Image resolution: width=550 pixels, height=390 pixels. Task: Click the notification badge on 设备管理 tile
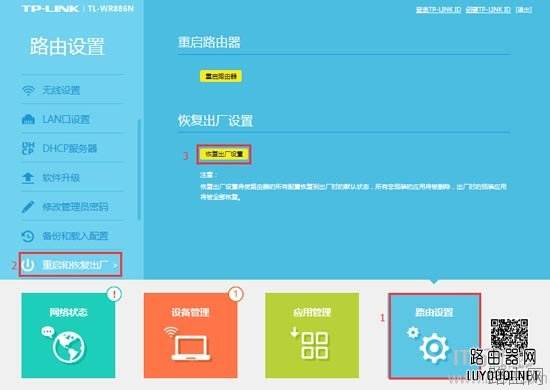click(236, 294)
